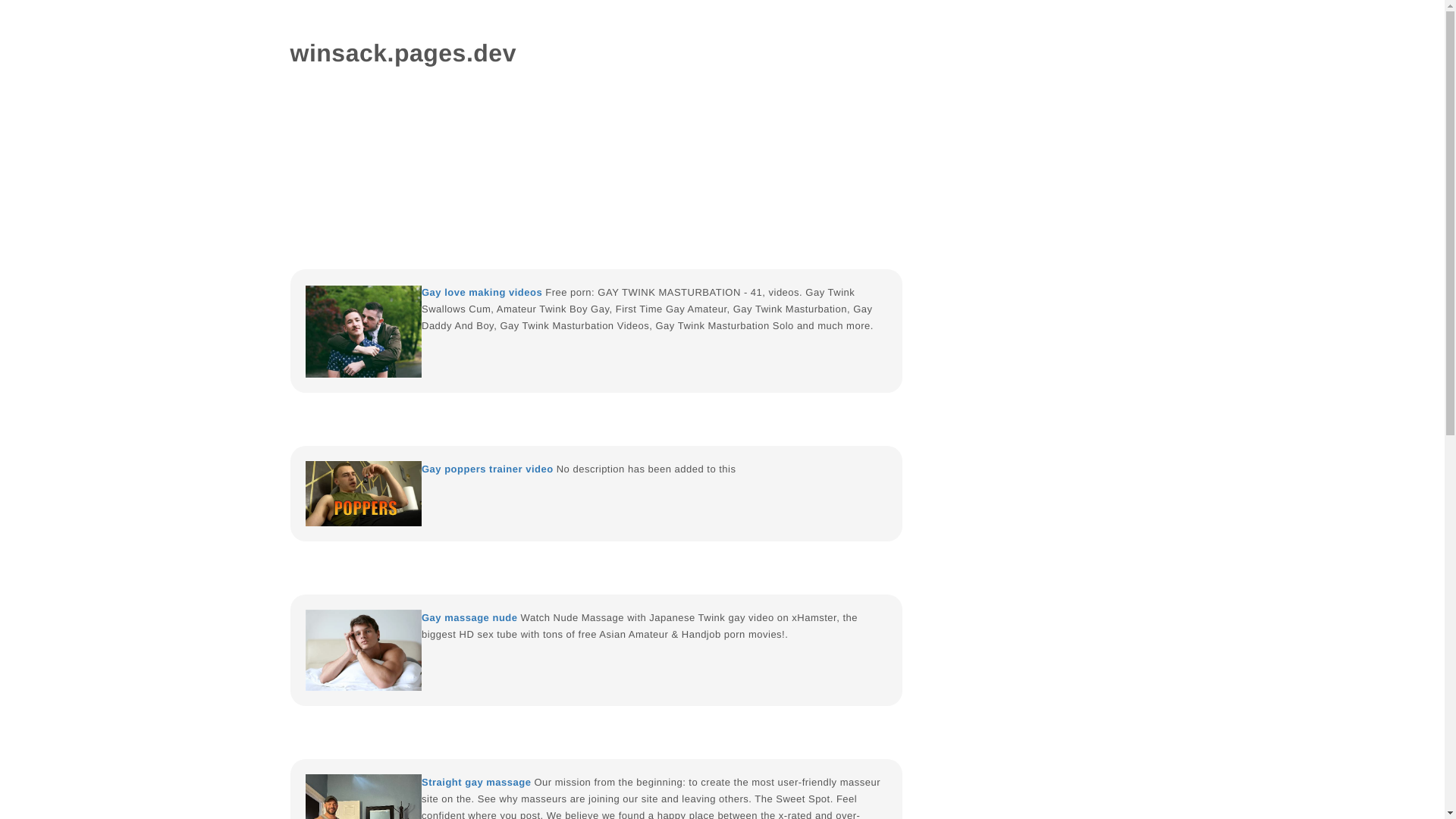Open the 'Straight gay massage' link
This screenshot has height=819, width=1456.
[476, 783]
